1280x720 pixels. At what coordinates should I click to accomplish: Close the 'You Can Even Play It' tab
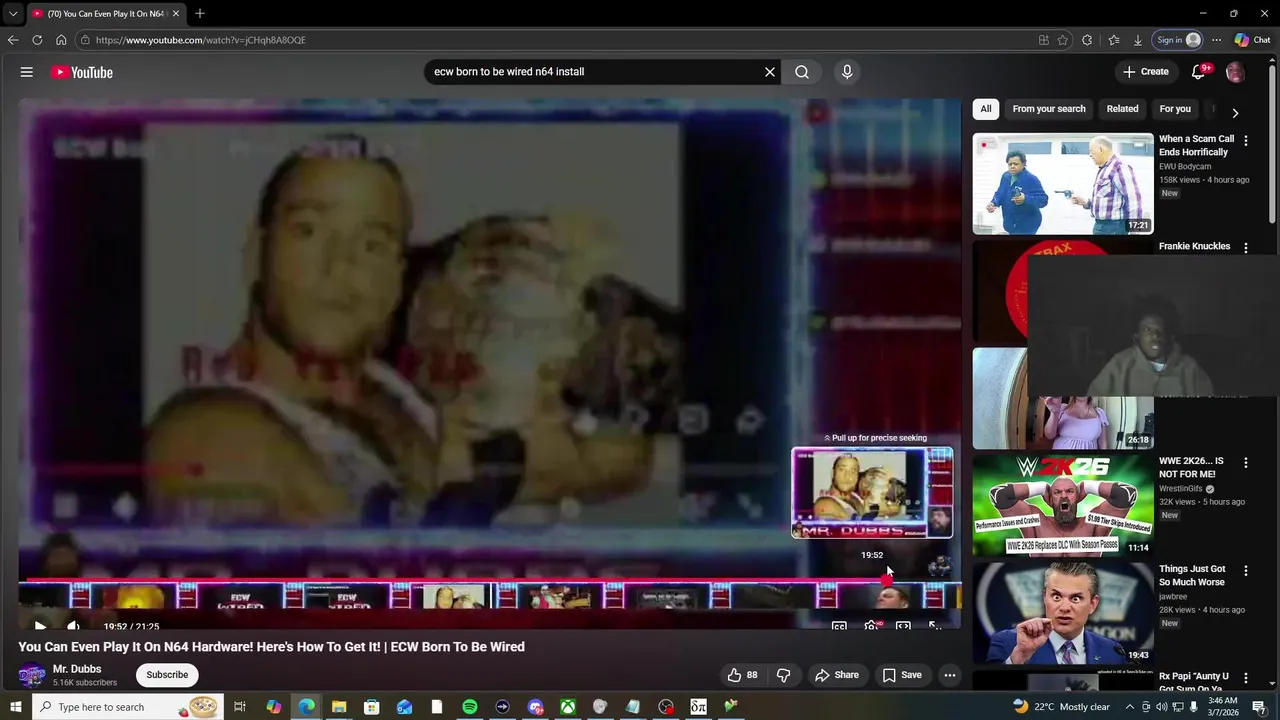click(x=175, y=14)
